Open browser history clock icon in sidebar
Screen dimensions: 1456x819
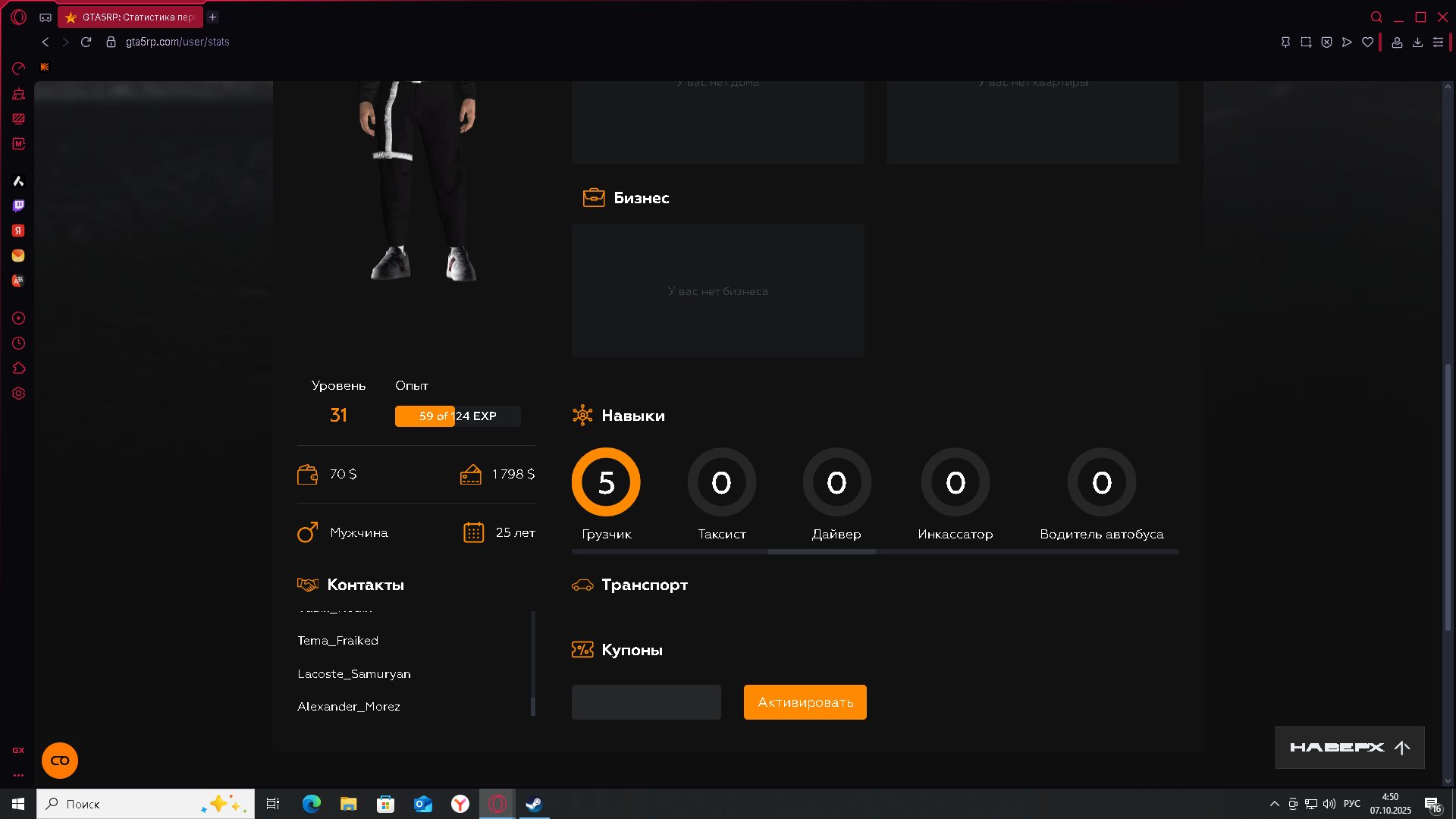tap(19, 344)
